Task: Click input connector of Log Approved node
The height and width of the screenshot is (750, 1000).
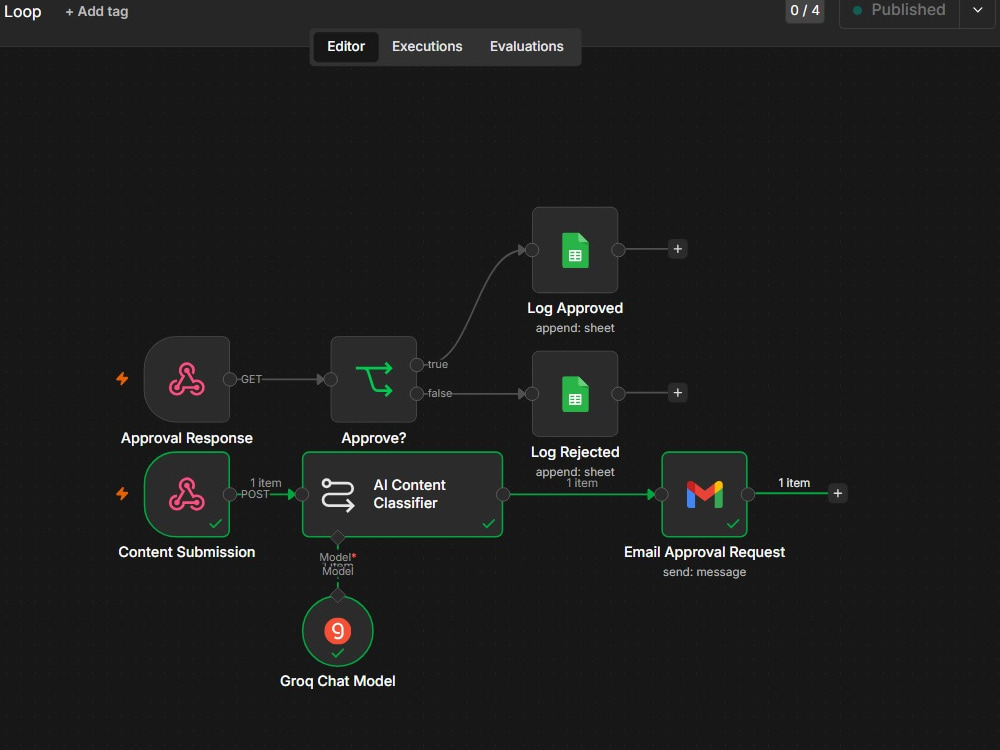Action: point(533,250)
